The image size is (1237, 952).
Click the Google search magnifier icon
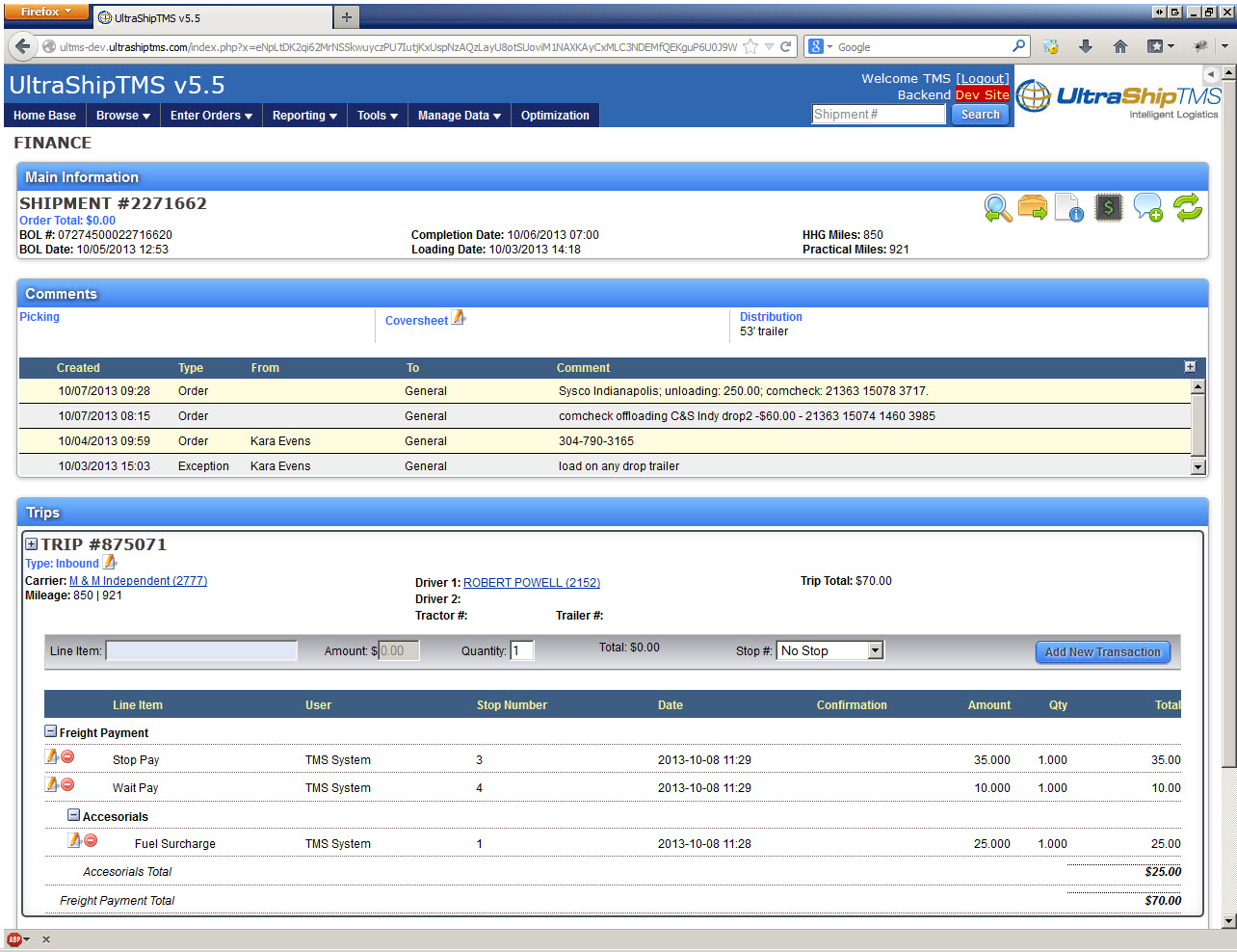point(1019,46)
